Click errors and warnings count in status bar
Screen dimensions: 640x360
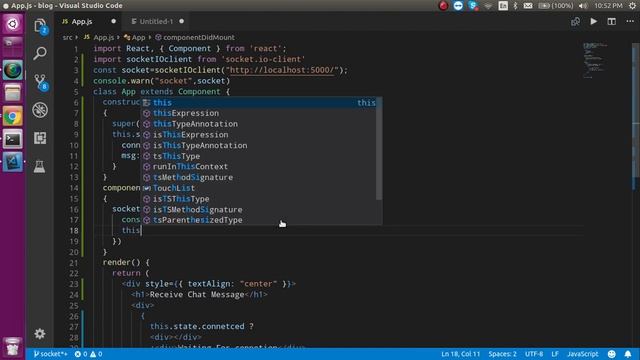[x=88, y=354]
